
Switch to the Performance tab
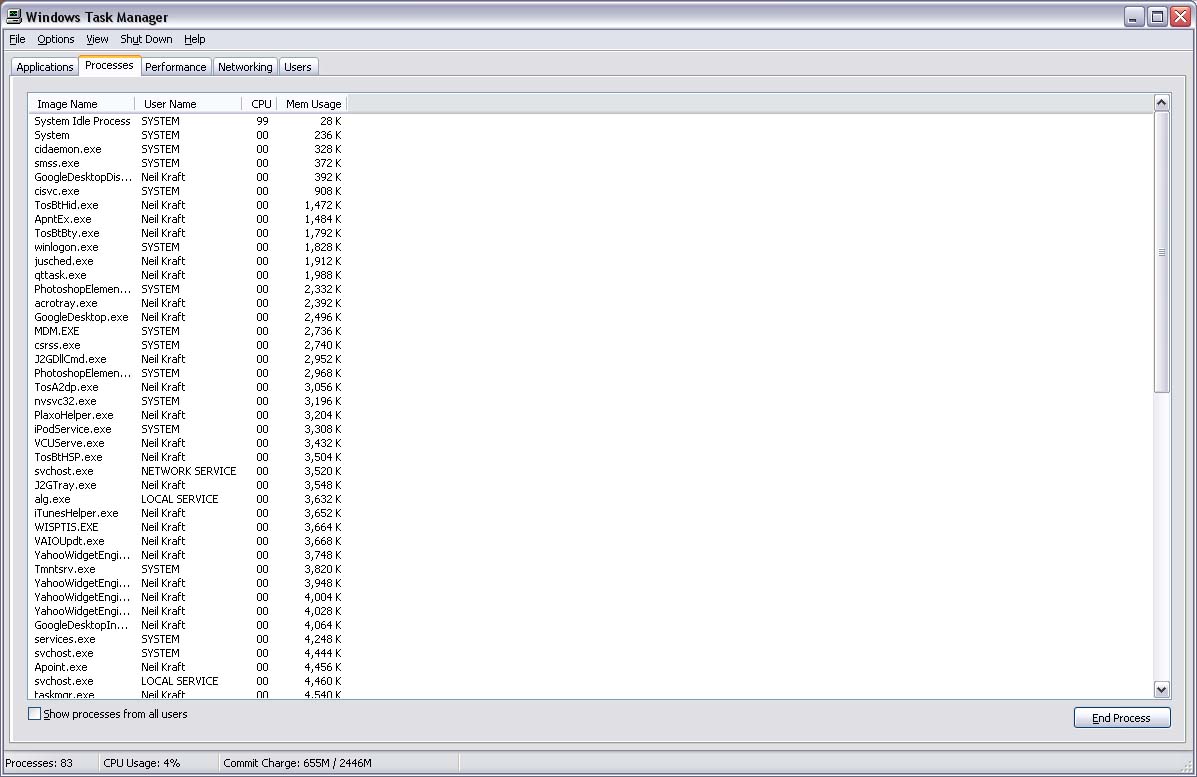pyautogui.click(x=176, y=67)
